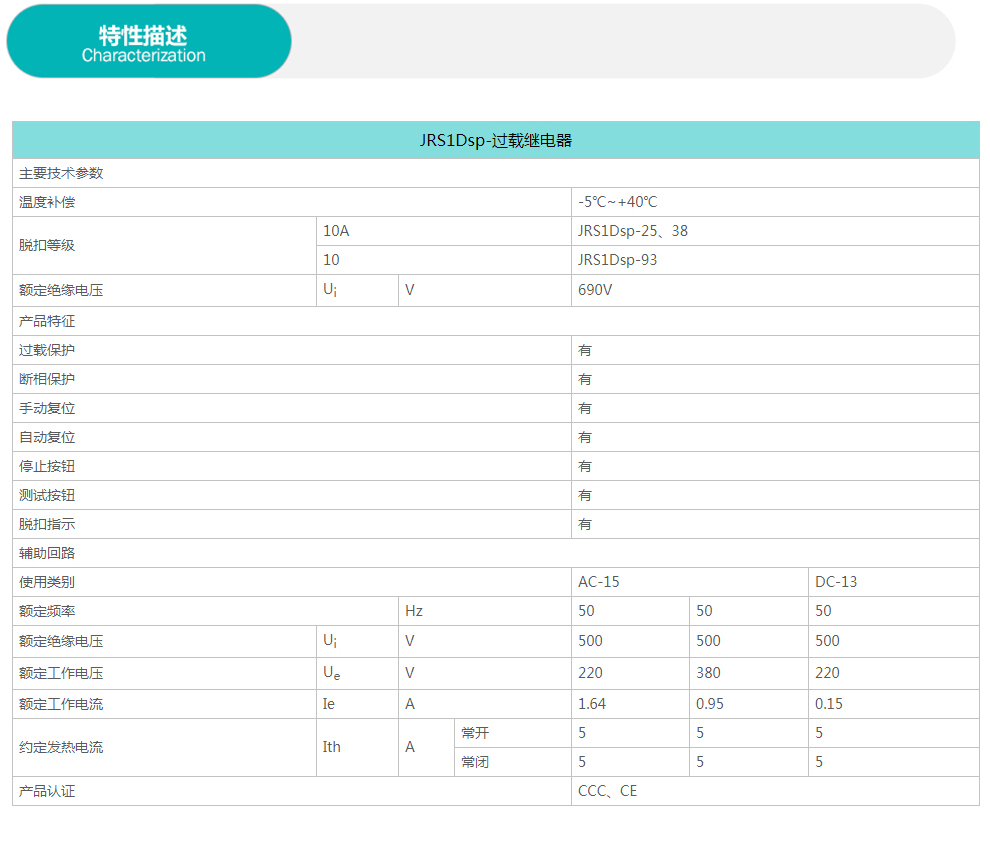This screenshot has height=846, width=990.
Task: Click the 产品特征 section row
Action: point(496,321)
